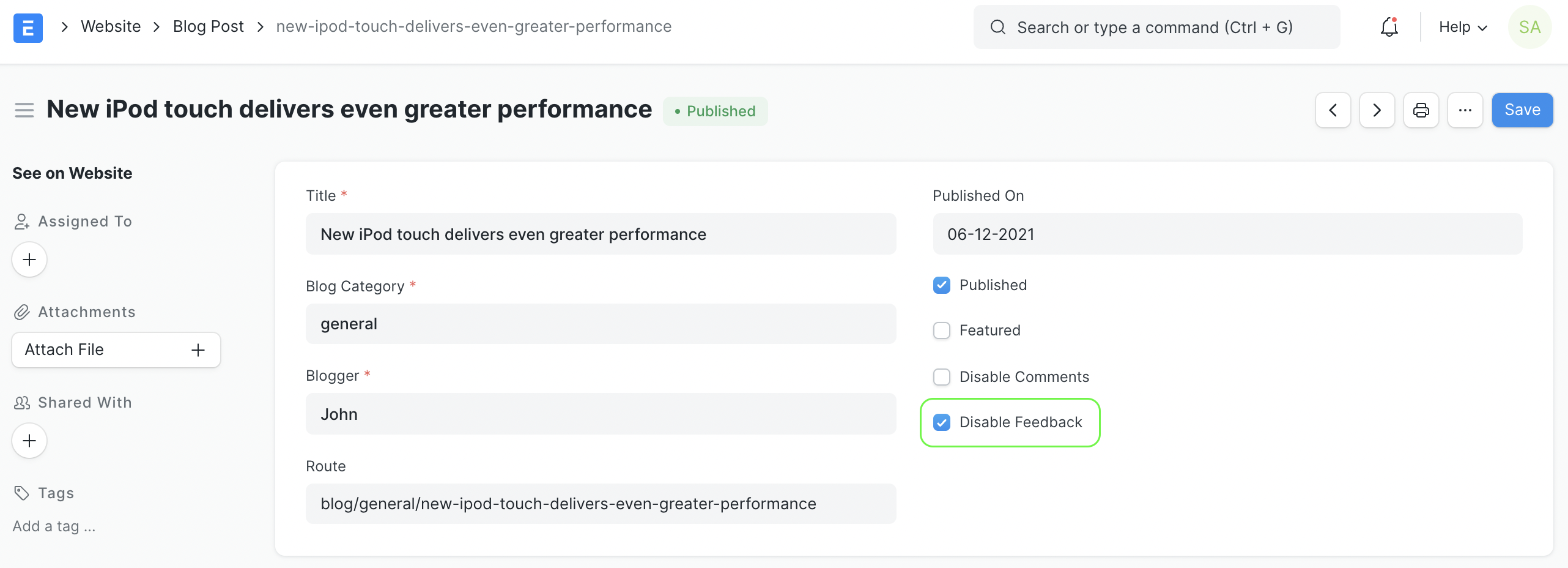Expand the Help dropdown
Image resolution: width=1568 pixels, height=568 pixels.
coord(1462,28)
